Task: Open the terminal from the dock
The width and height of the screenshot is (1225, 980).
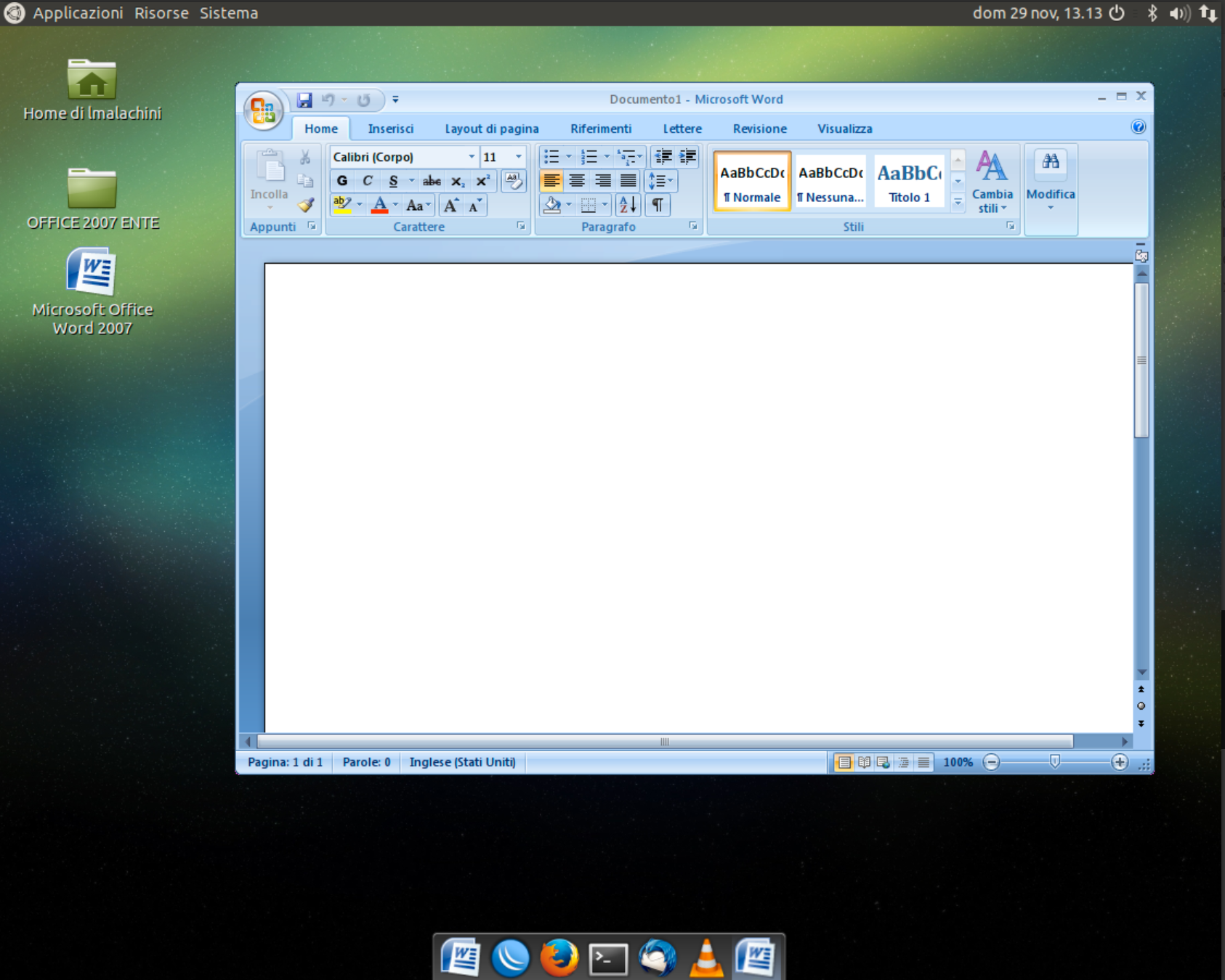Action: pyautogui.click(x=608, y=959)
